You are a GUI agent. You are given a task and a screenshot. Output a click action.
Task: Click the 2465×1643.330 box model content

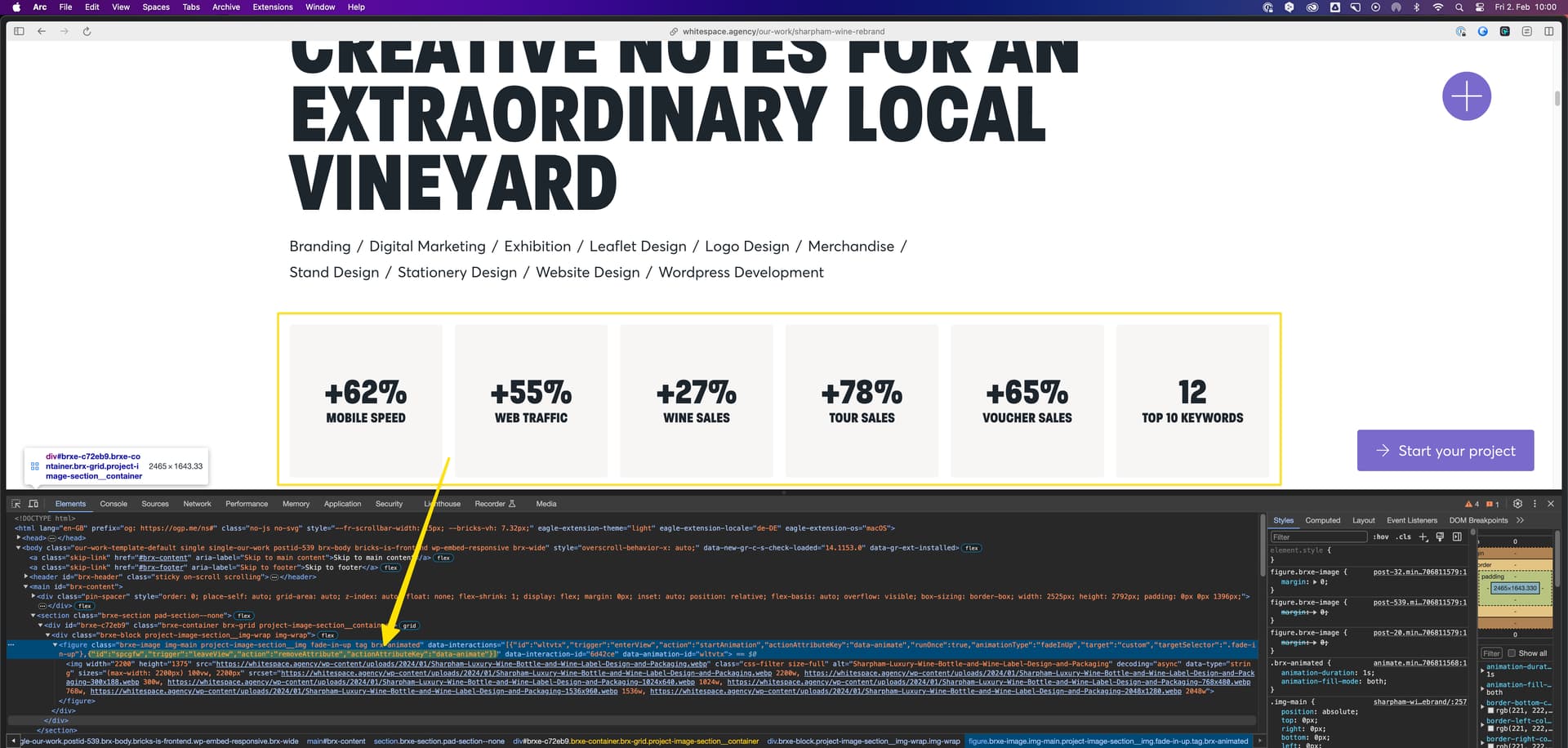[x=1515, y=588]
